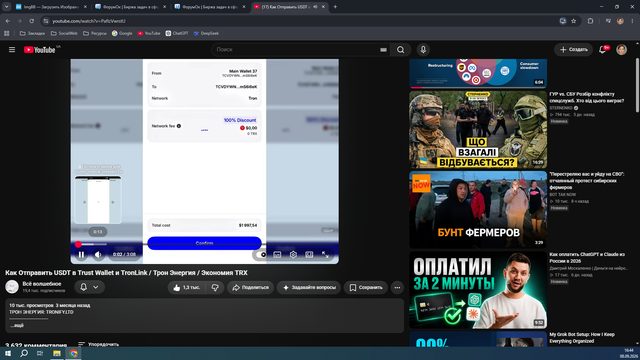Viewport: 640px width, 360px height.
Task: Open My Grok Bot Setup video title
Action: (x=582, y=338)
